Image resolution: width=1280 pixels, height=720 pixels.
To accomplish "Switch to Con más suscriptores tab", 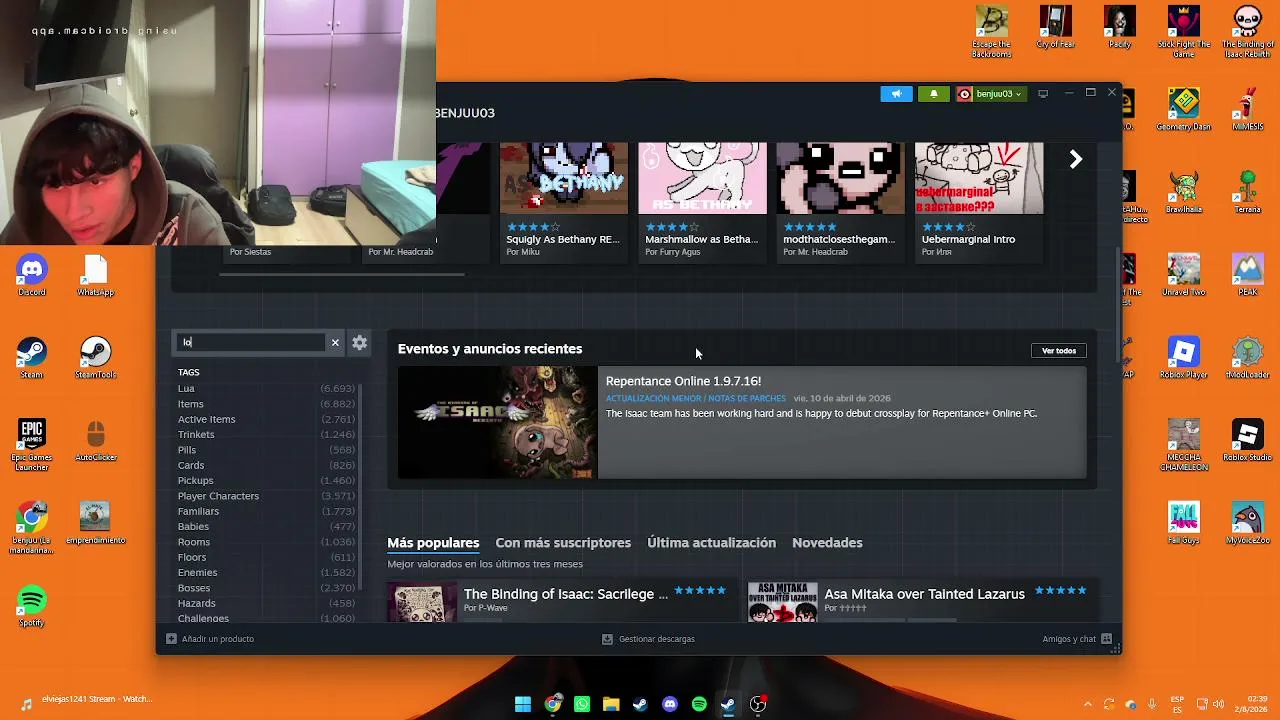I will (x=563, y=543).
